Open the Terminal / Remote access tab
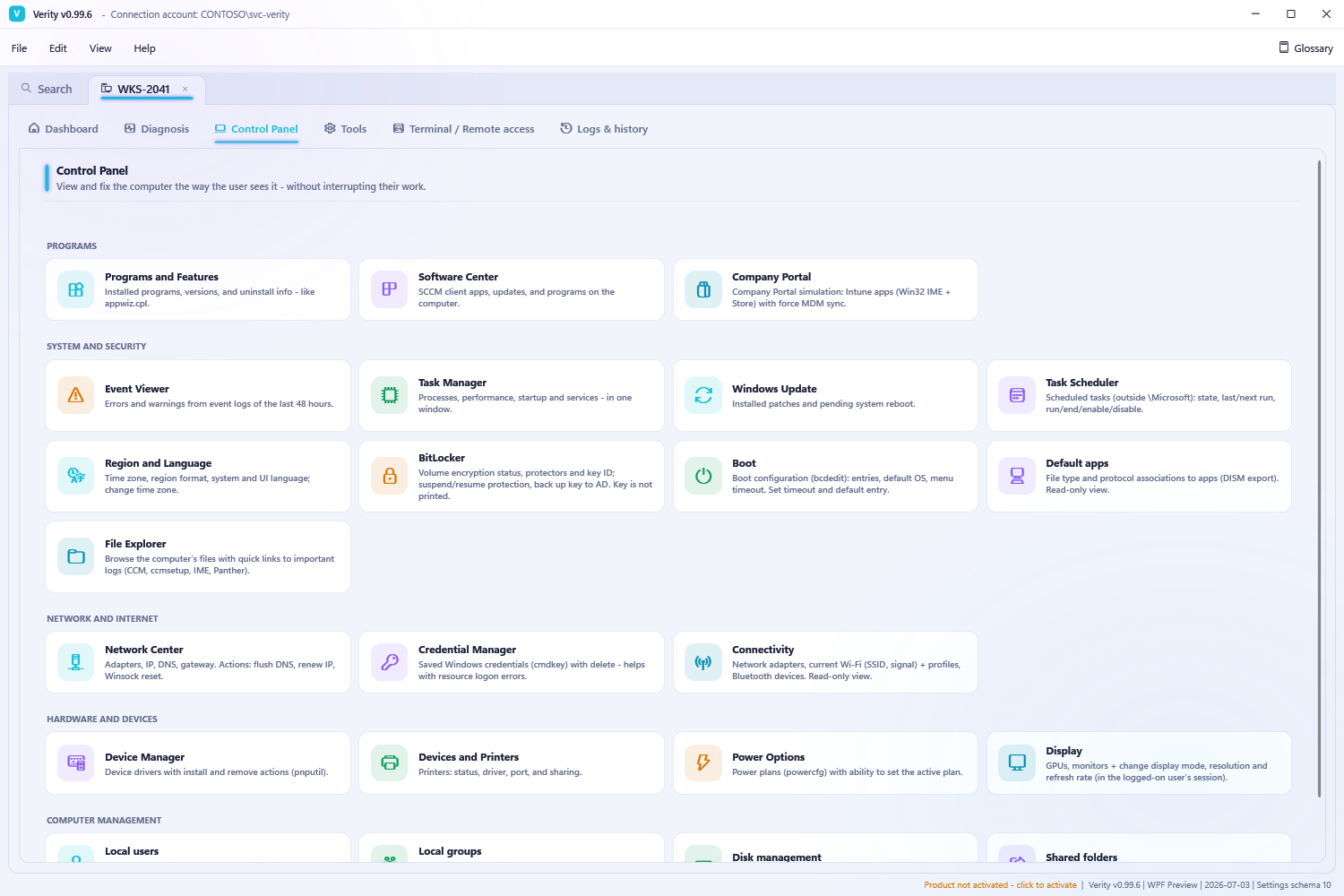 (x=463, y=129)
